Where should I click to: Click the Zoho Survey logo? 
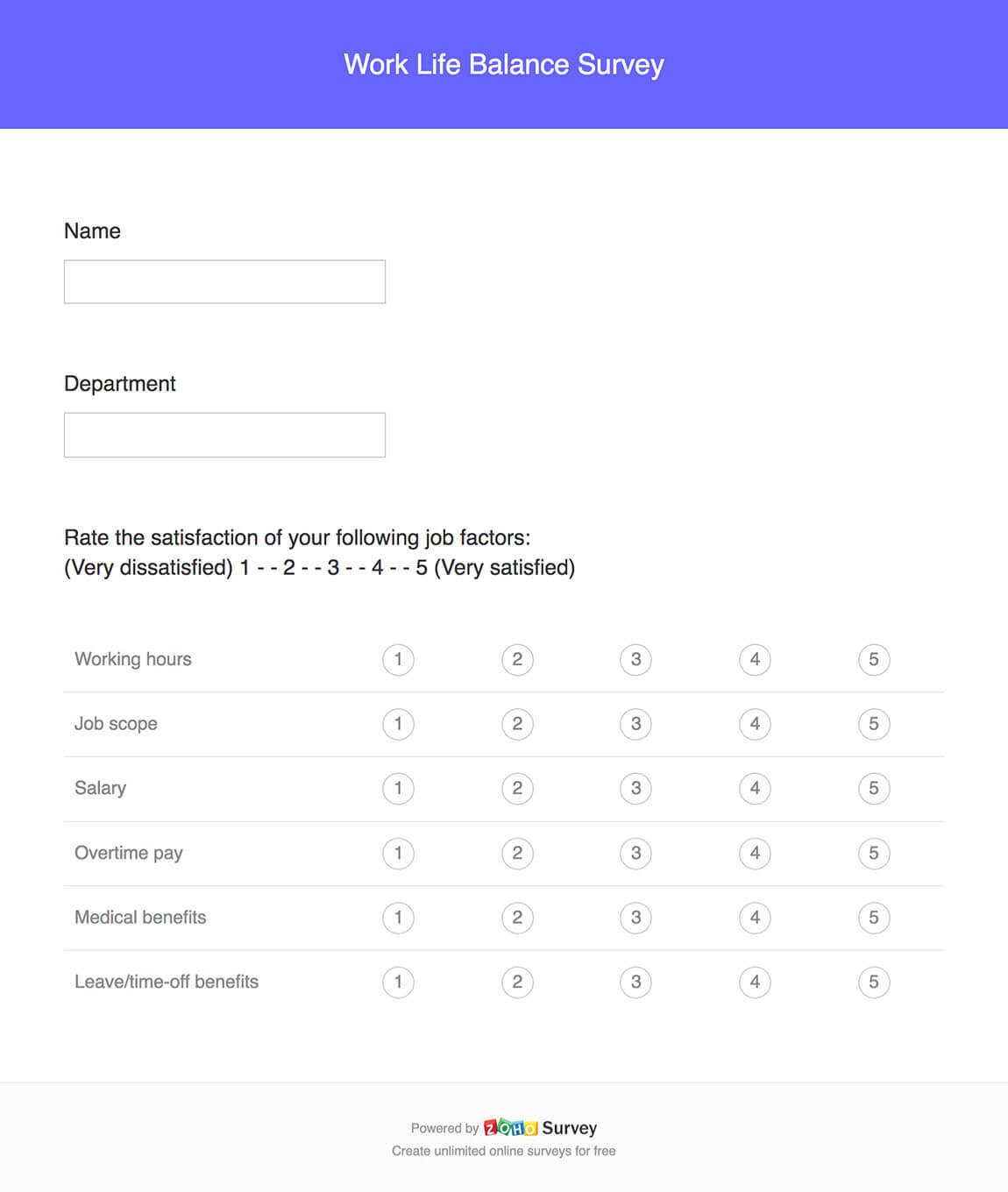540,1128
